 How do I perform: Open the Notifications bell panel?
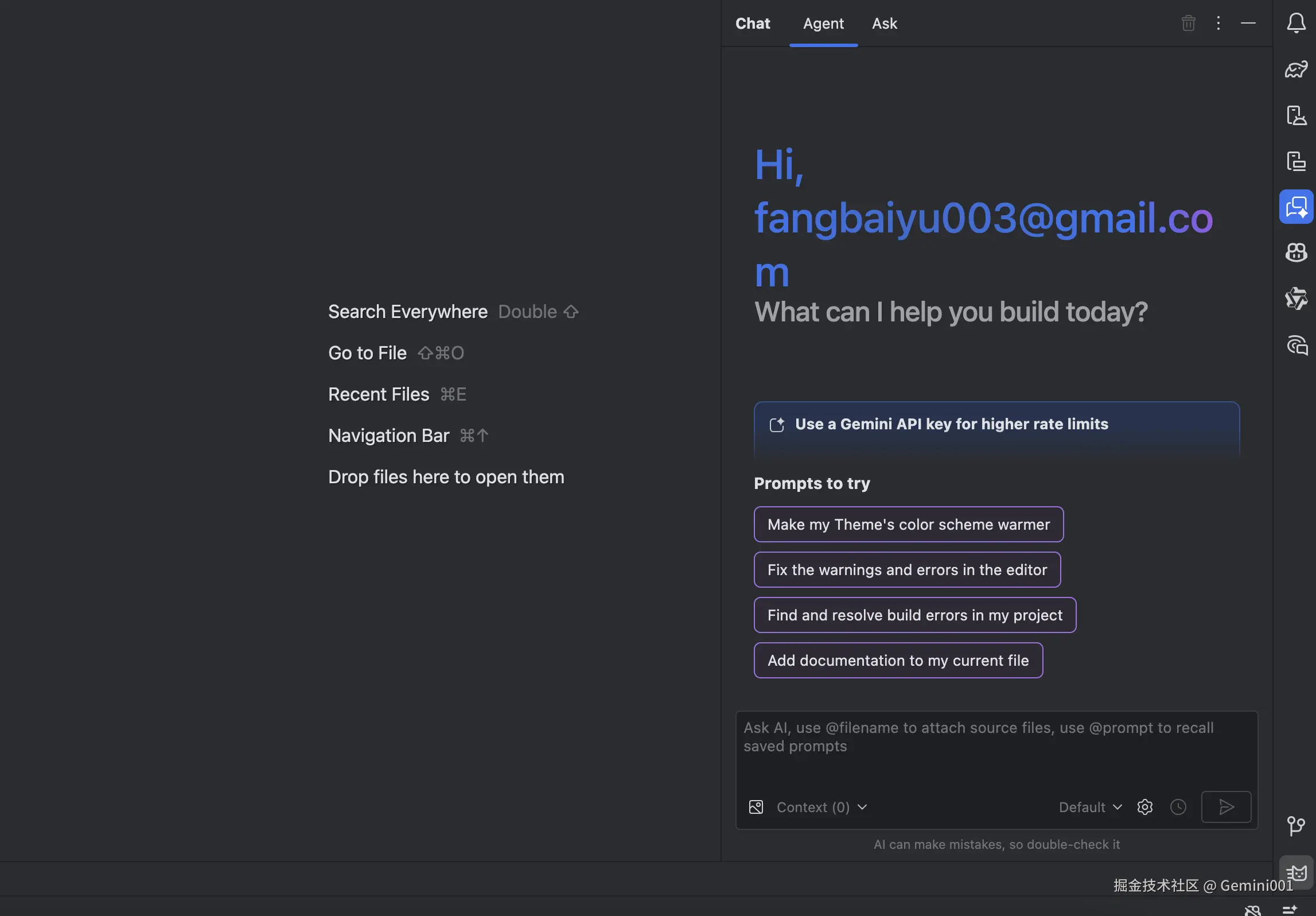click(1296, 23)
